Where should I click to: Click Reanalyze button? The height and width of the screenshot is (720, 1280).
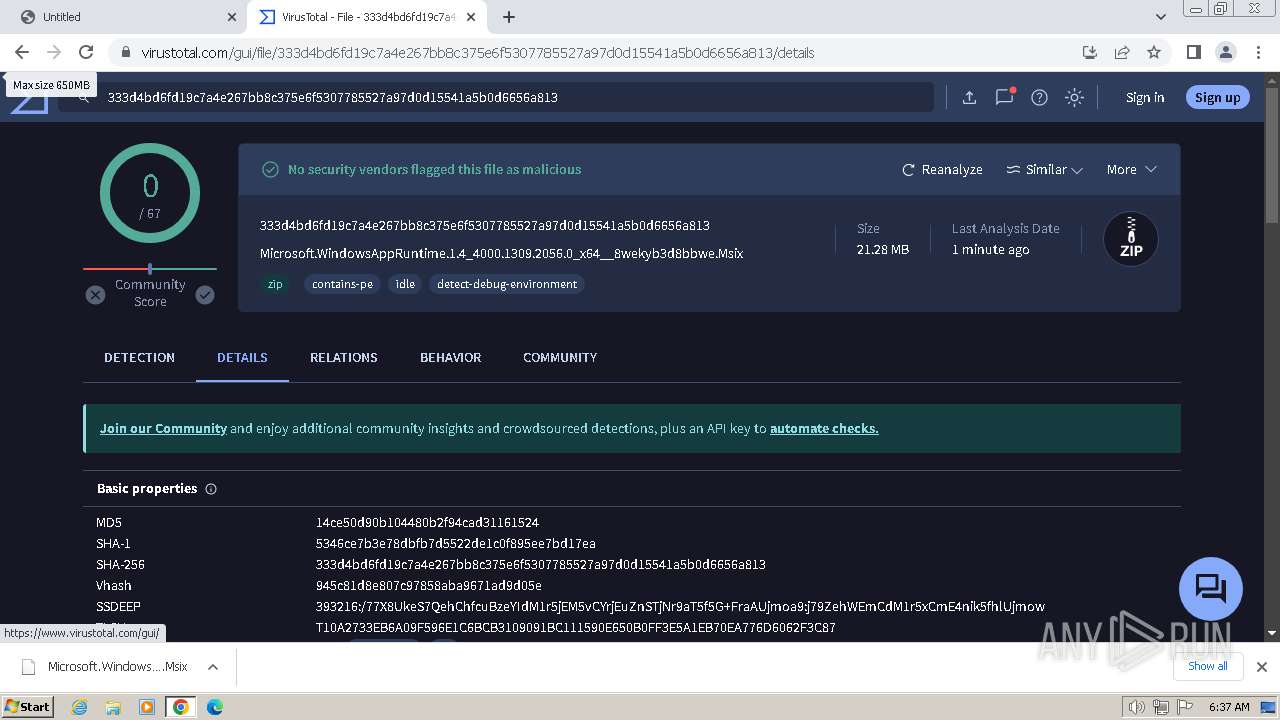pos(942,170)
